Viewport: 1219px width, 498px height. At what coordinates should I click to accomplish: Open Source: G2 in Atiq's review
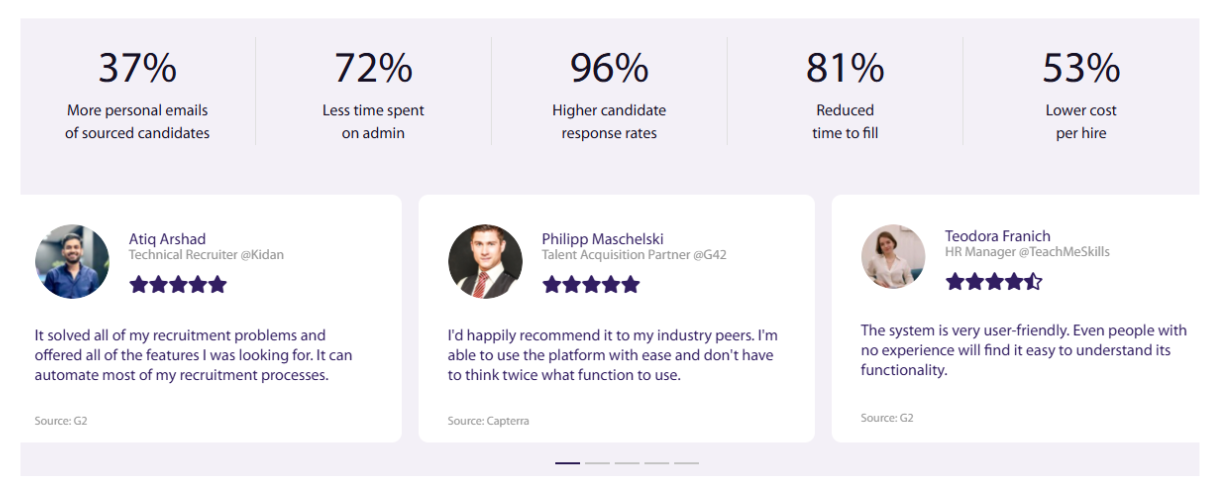tap(61, 421)
